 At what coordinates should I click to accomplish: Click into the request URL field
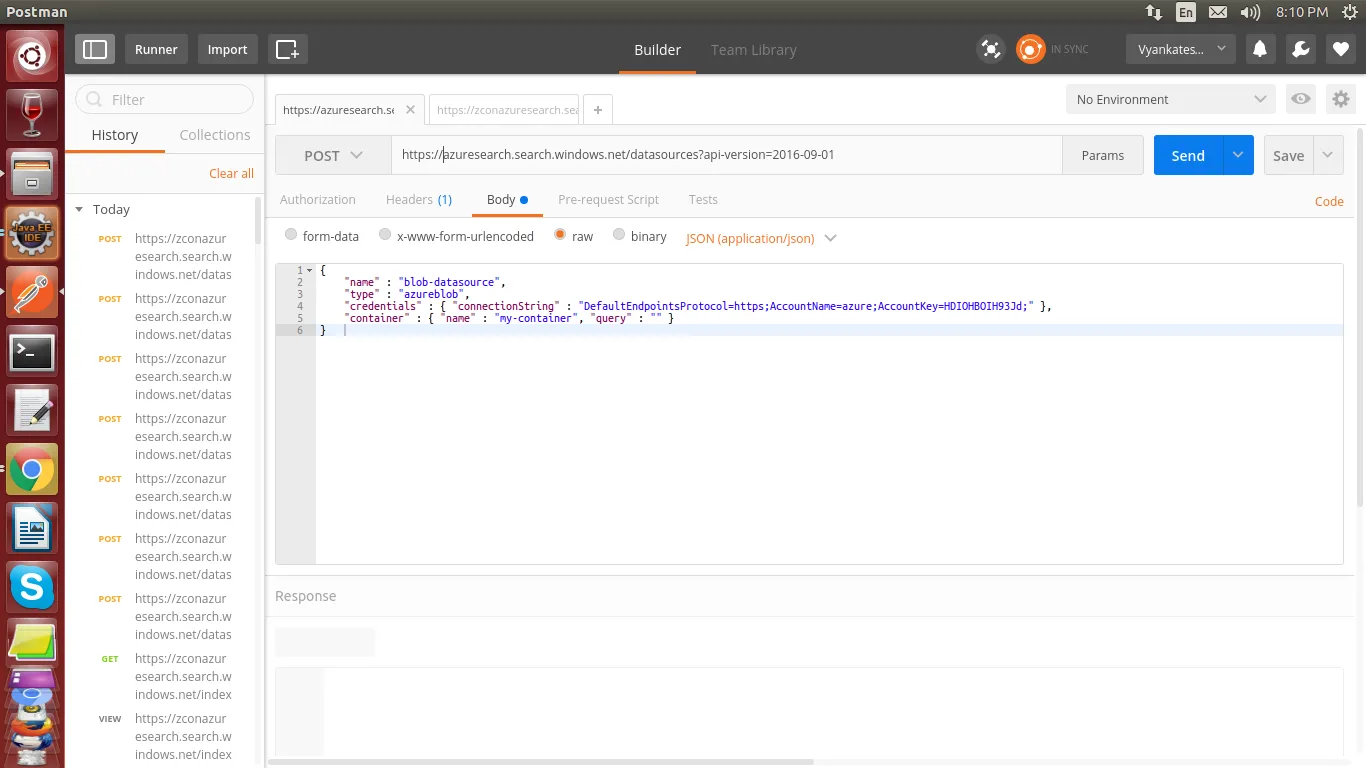(x=727, y=155)
